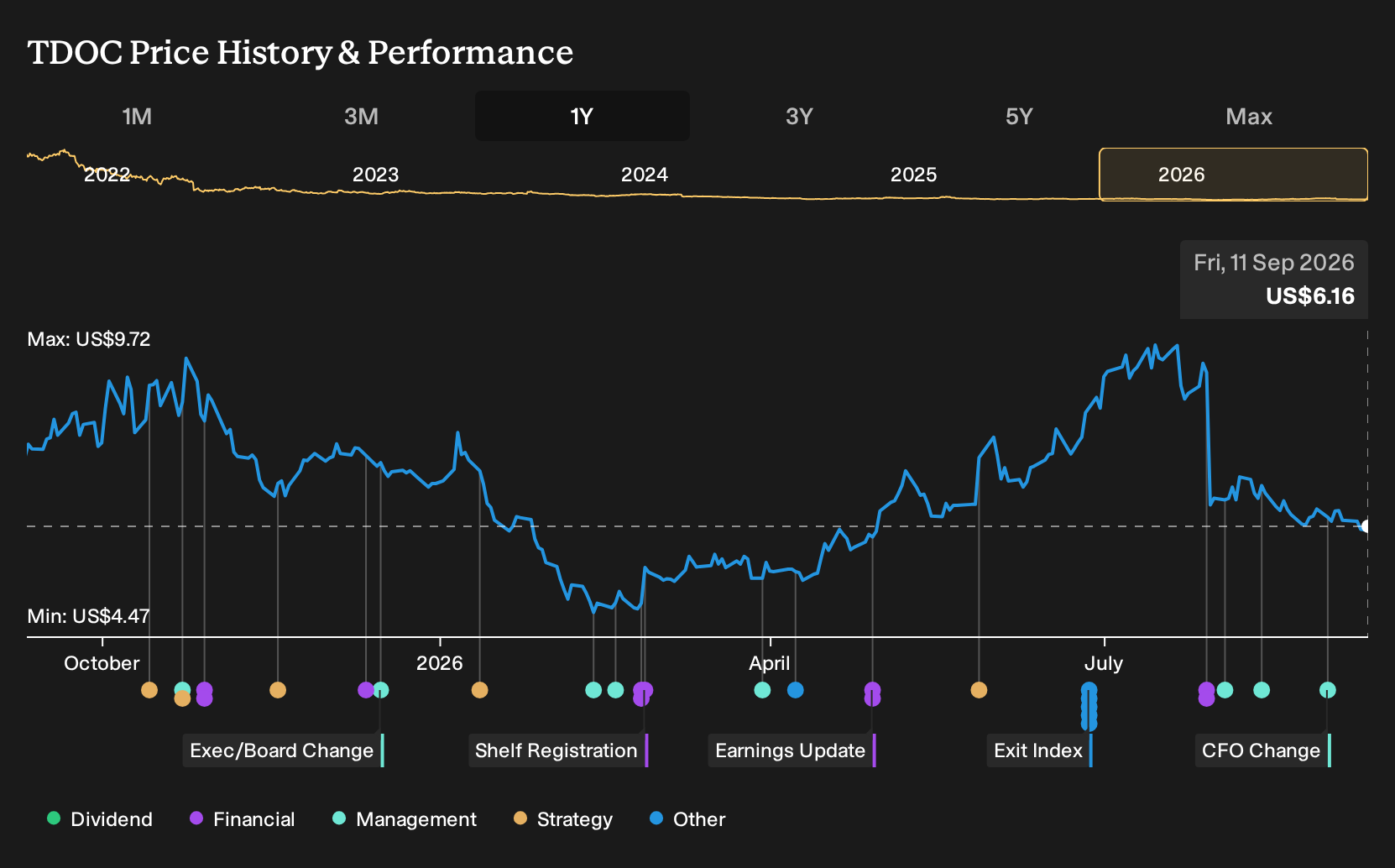Toggle the Dividend legend filter
1395x868 pixels.
pyautogui.click(x=100, y=819)
